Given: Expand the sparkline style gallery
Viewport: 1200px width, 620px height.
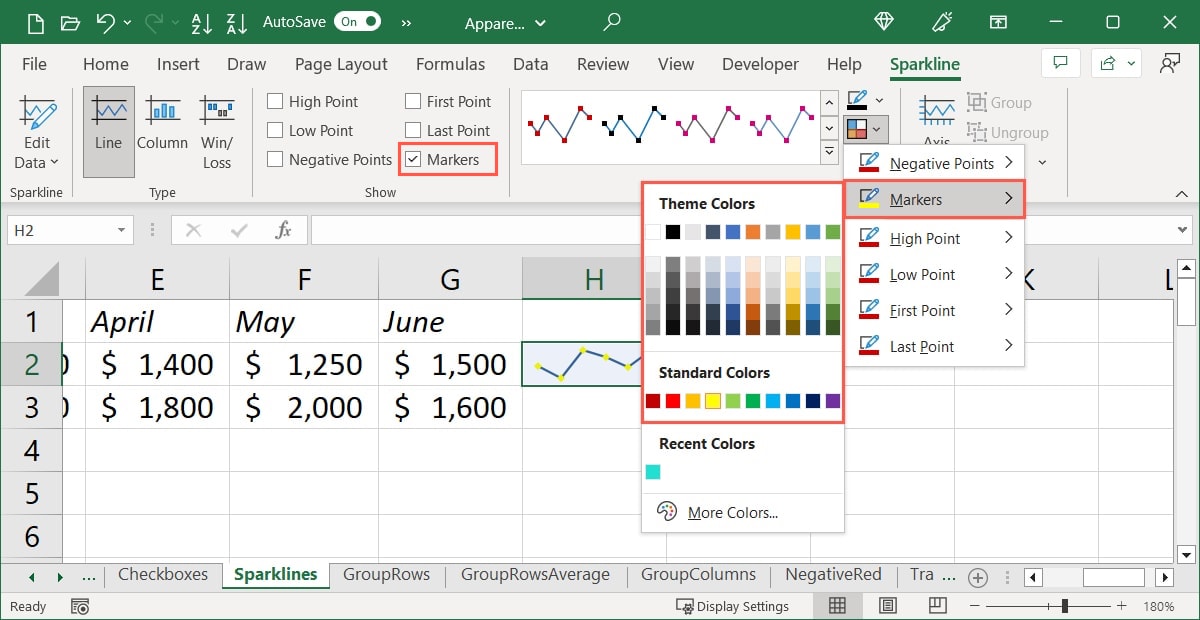Looking at the screenshot, I should point(829,152).
